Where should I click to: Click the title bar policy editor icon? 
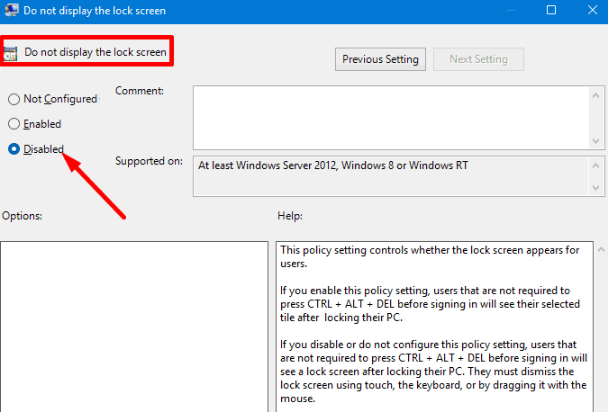(x=12, y=10)
